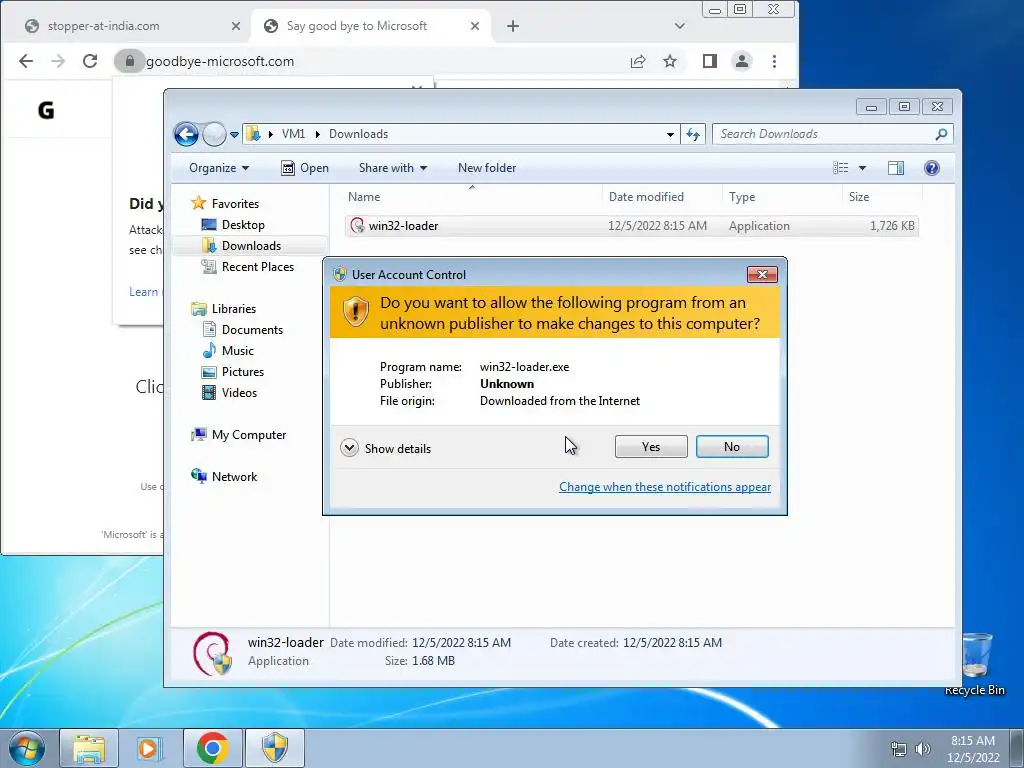The width and height of the screenshot is (1024, 768).
Task: Click Yes in User Account Control dialog
Action: coord(651,447)
